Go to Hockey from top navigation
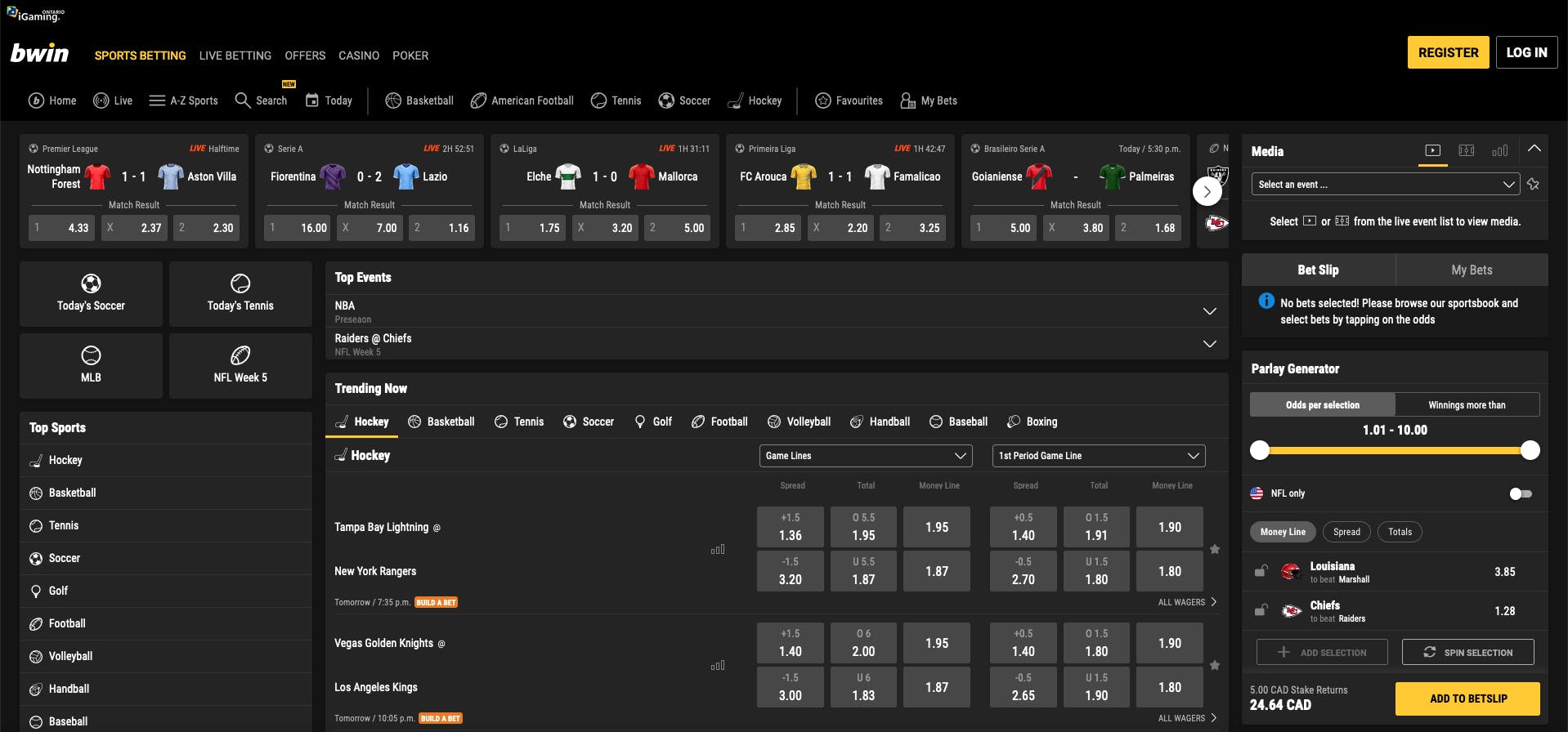 (x=755, y=100)
